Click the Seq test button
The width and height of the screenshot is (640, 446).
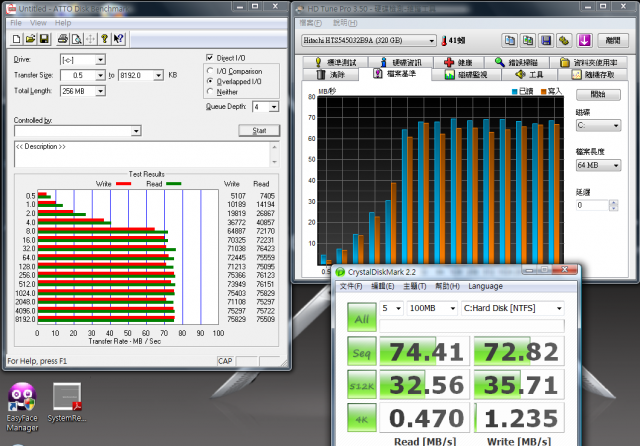362,351
